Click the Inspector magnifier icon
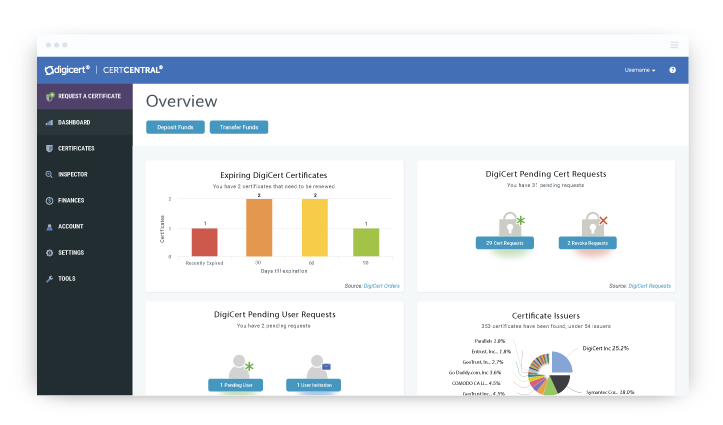723x425 pixels. [x=49, y=174]
